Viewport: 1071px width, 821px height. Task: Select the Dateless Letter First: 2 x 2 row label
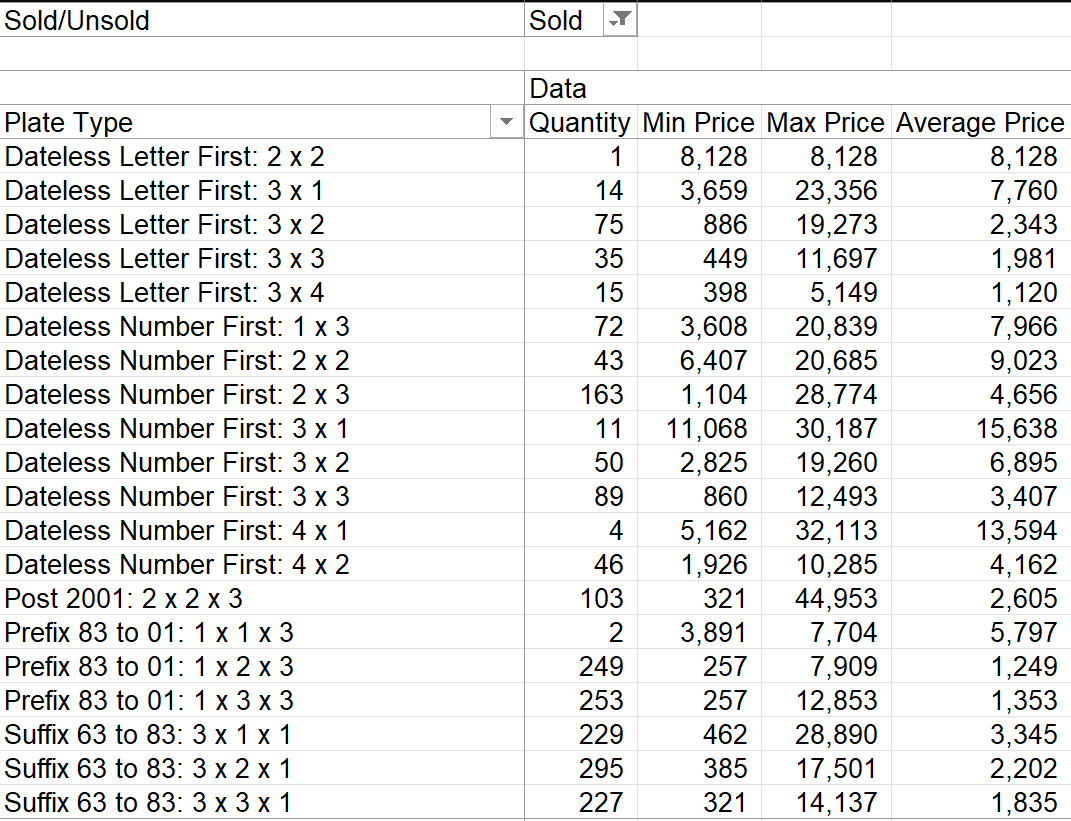(x=164, y=157)
